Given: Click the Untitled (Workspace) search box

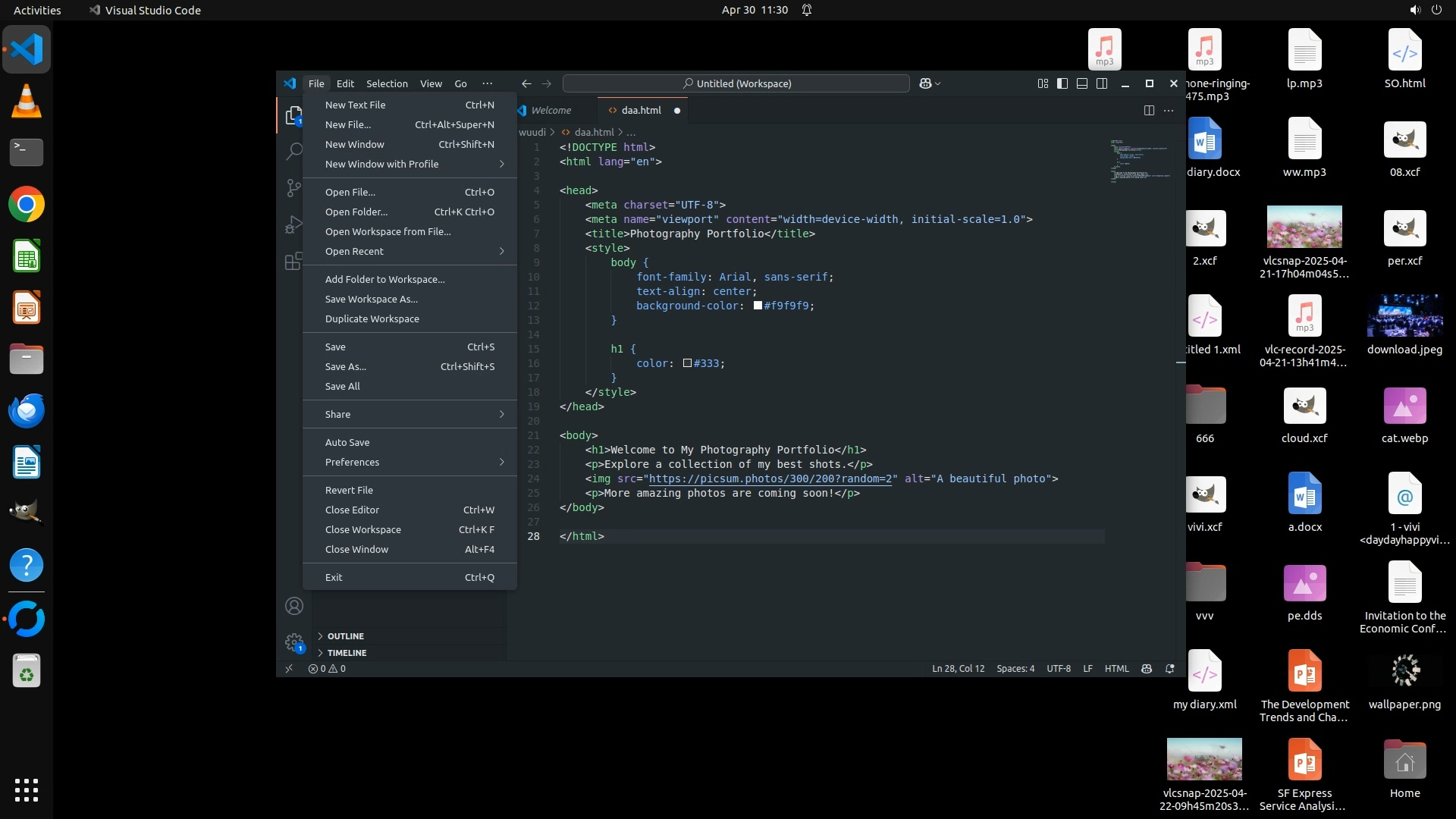Looking at the screenshot, I should pos(736,83).
